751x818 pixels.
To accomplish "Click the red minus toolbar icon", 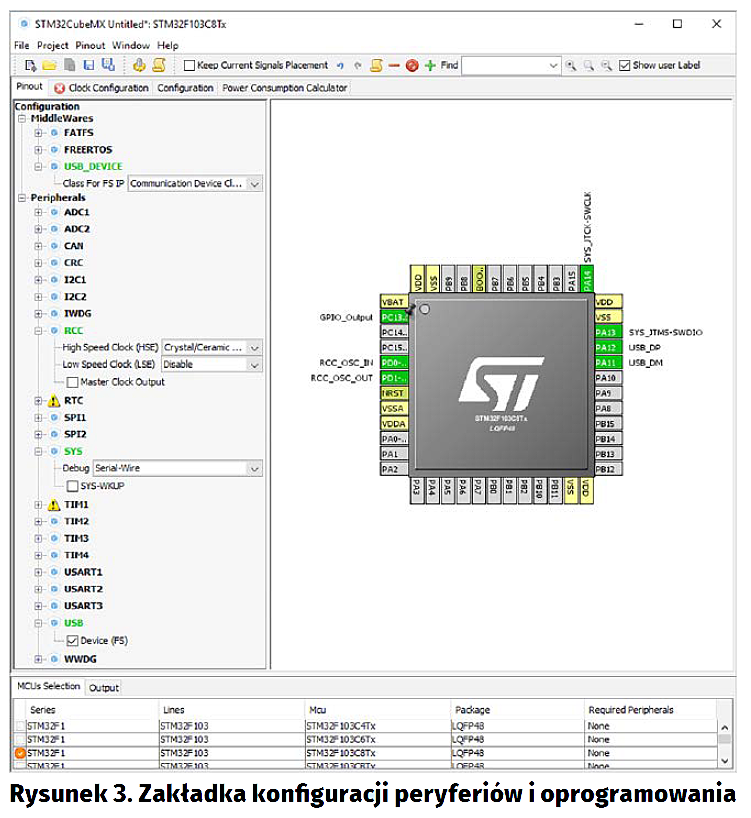I will click(x=394, y=65).
